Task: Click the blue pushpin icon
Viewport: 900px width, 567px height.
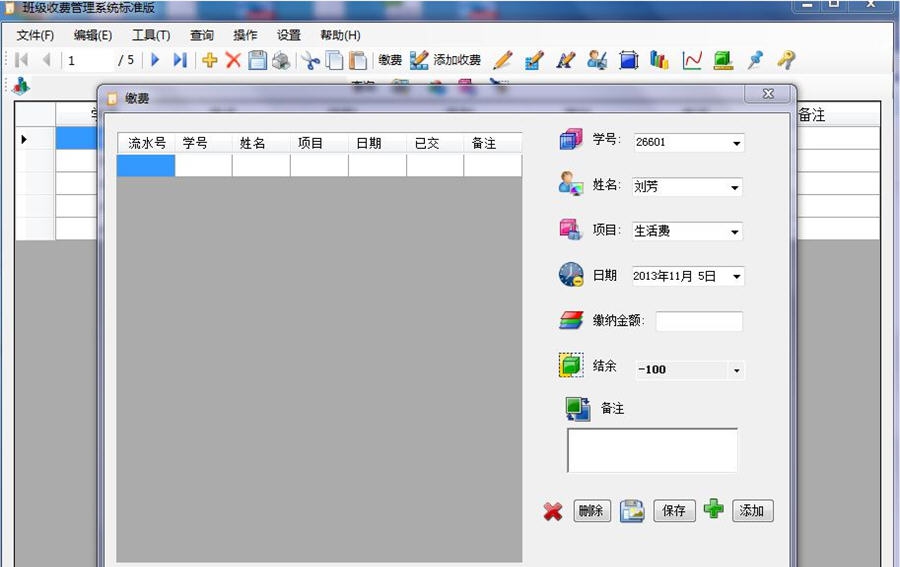Action: pos(755,60)
